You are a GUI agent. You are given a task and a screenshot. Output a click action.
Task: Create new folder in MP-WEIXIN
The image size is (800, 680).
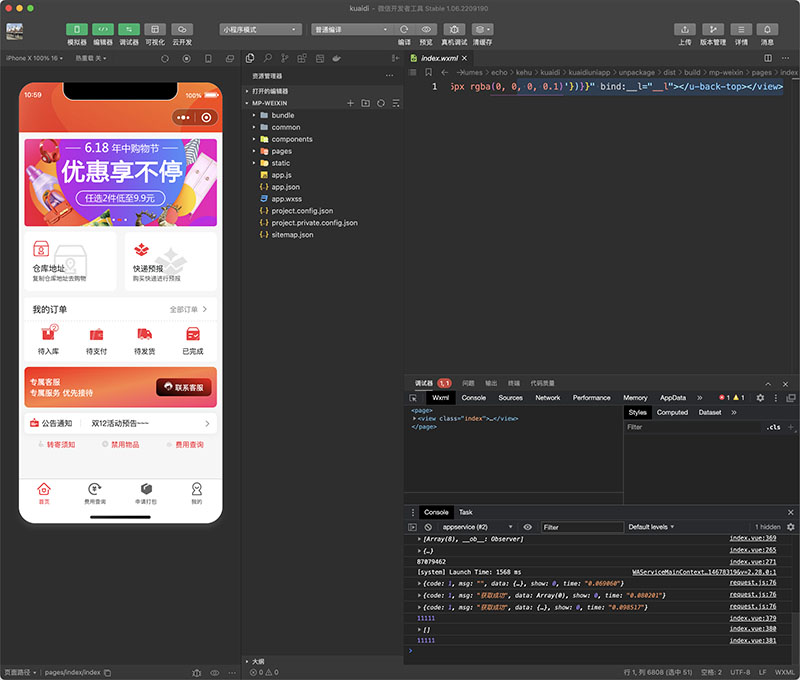(x=365, y=103)
